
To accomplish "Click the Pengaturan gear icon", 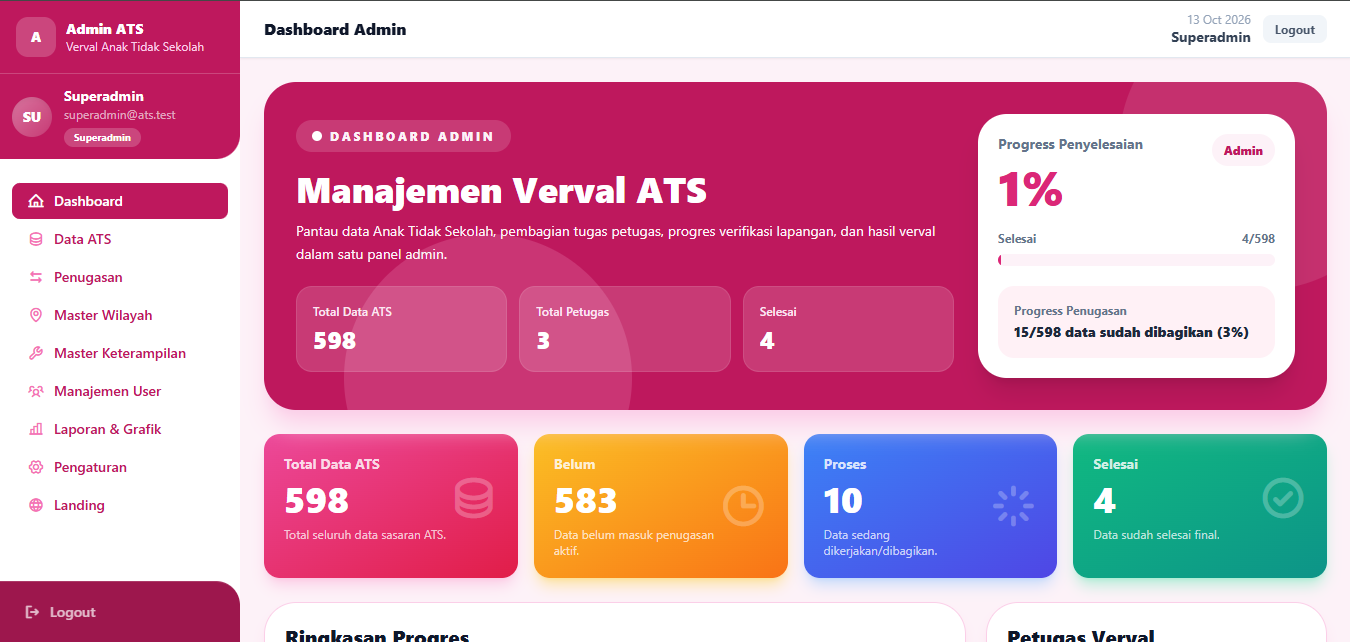I will [36, 467].
